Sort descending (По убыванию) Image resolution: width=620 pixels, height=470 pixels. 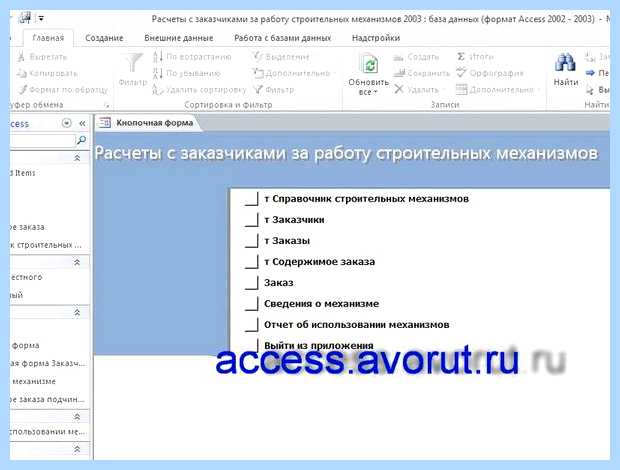click(187, 74)
